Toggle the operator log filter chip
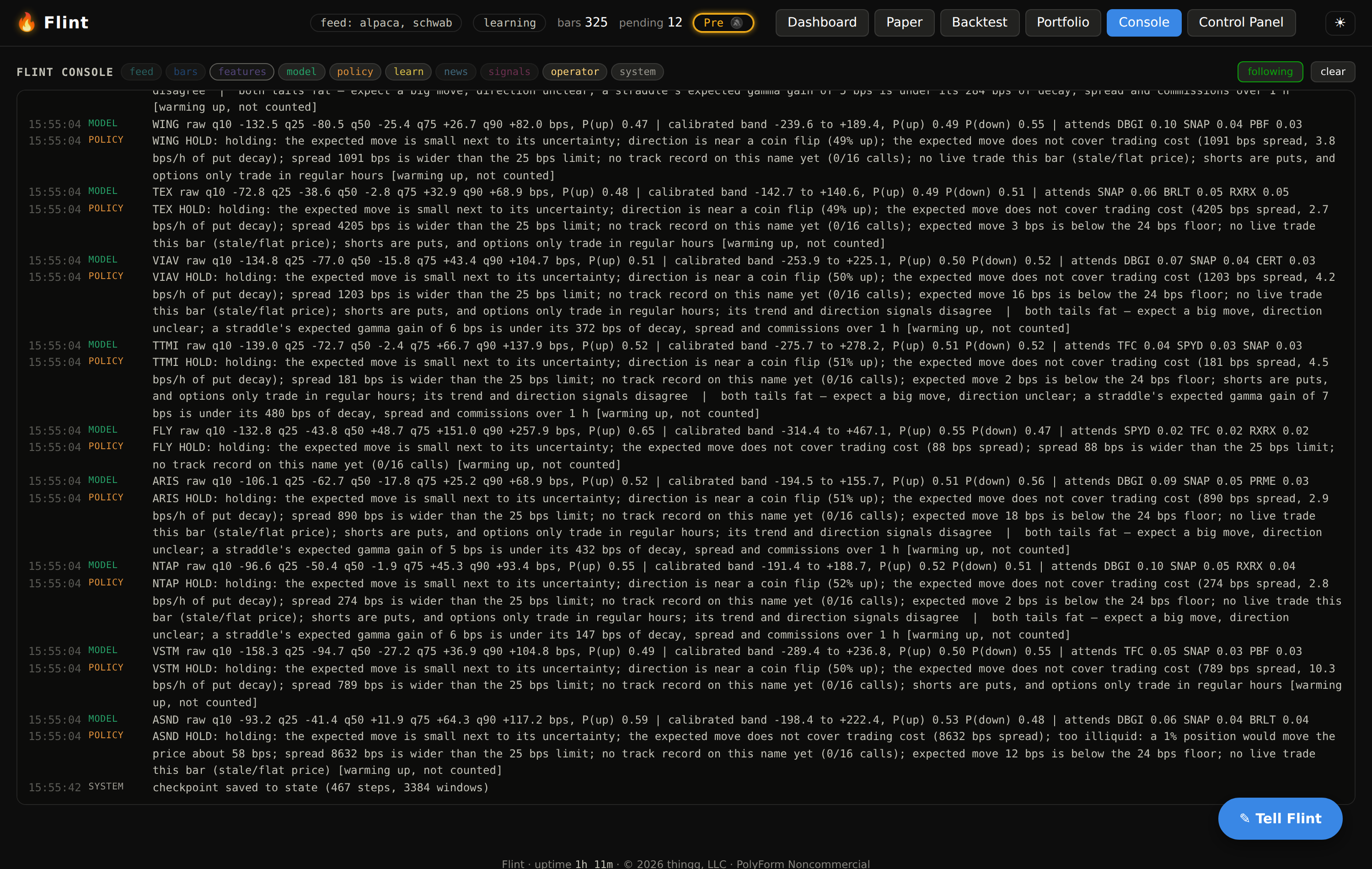The image size is (1372, 869). [575, 72]
